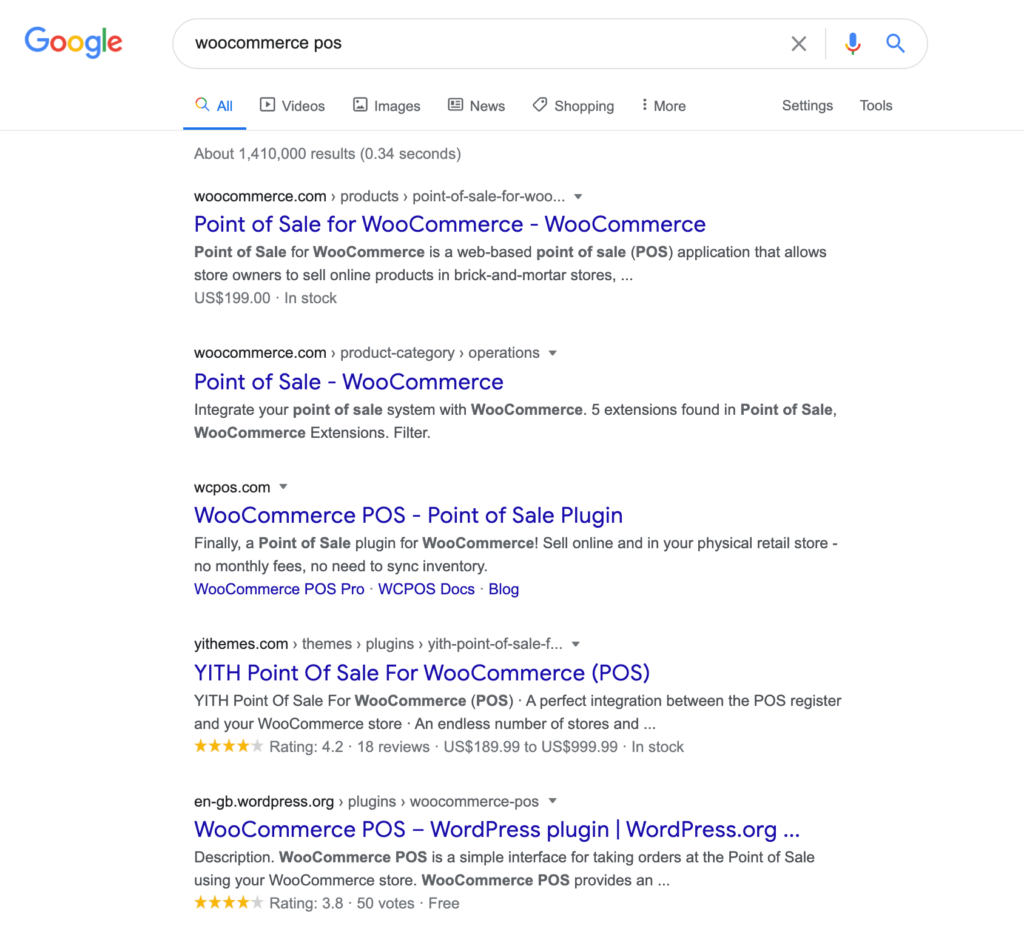Open the Settings menu

[807, 105]
